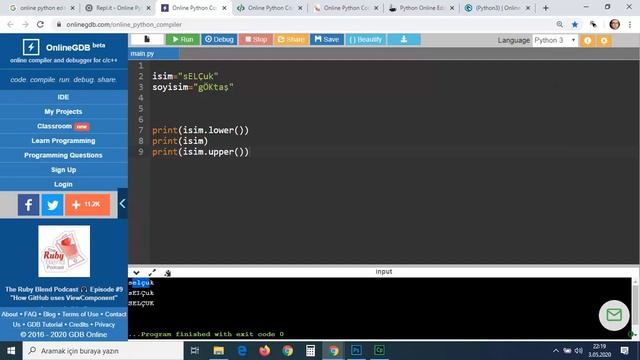This screenshot has height=360, width=640.
Task: Switch to the (Python3) Online browser tab
Action: (497, 8)
